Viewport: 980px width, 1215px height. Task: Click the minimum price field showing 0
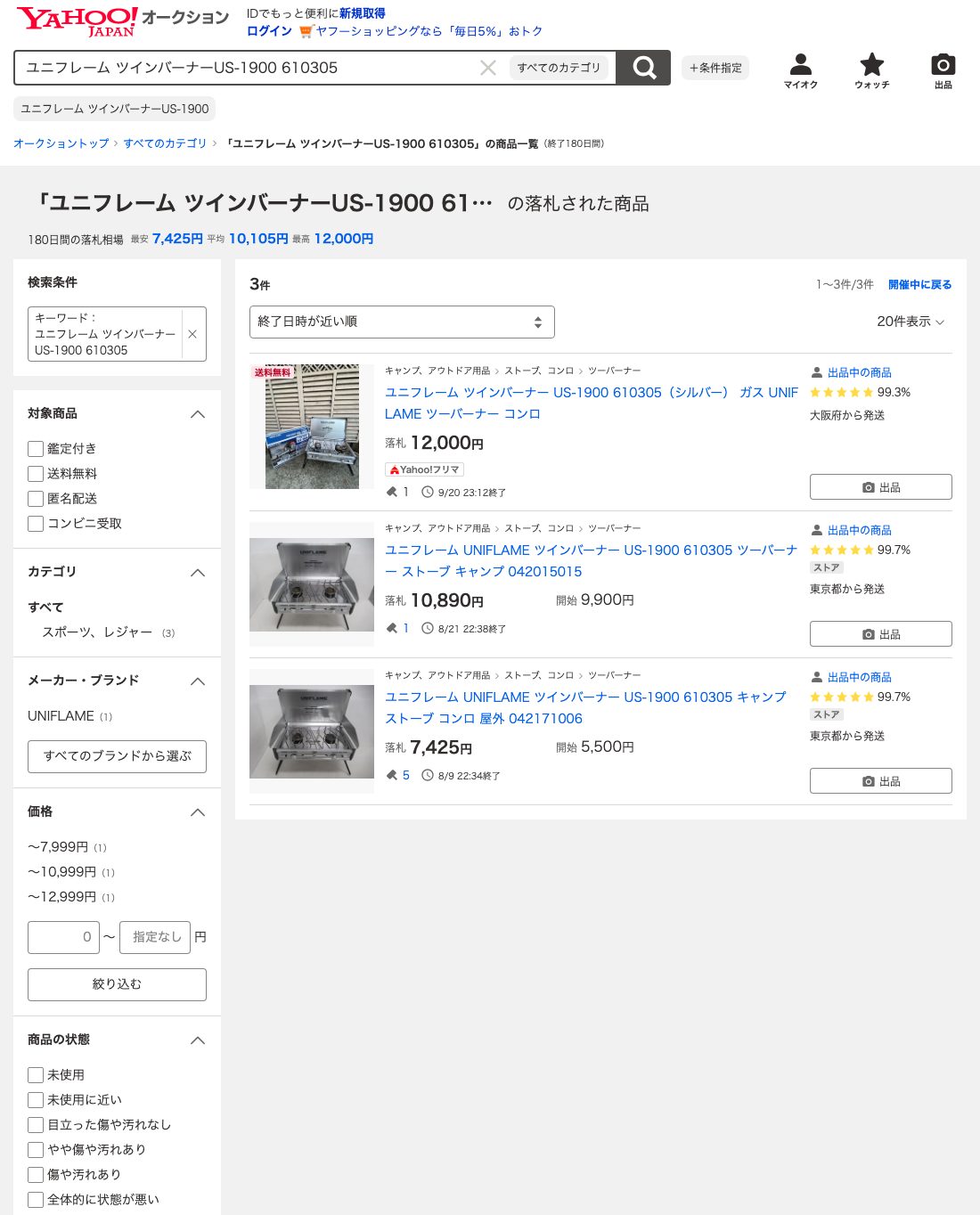point(63,937)
